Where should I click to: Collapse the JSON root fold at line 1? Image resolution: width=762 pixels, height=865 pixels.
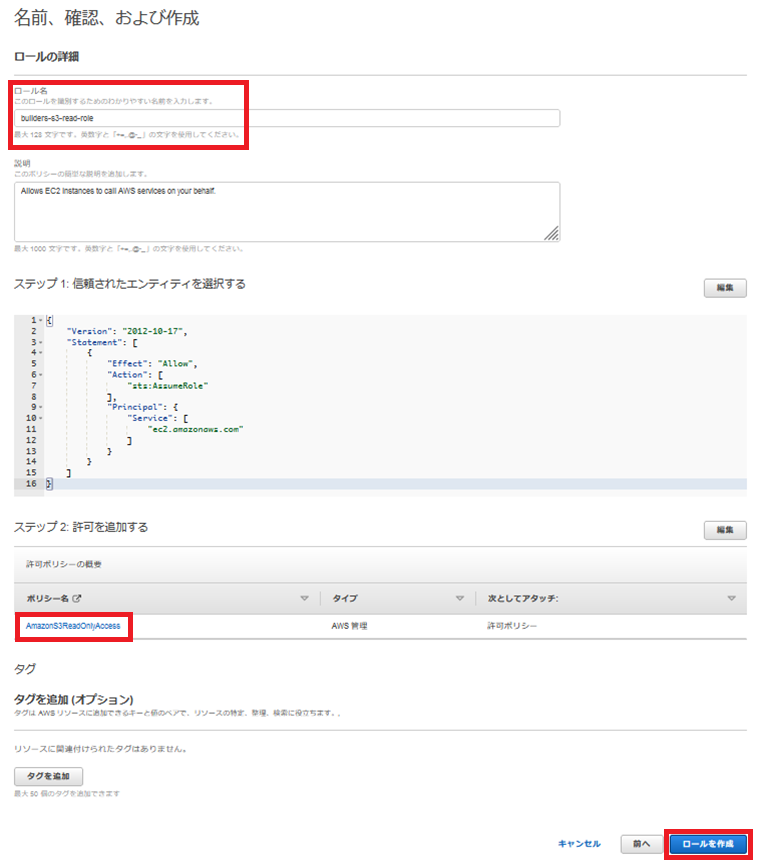click(x=40, y=320)
